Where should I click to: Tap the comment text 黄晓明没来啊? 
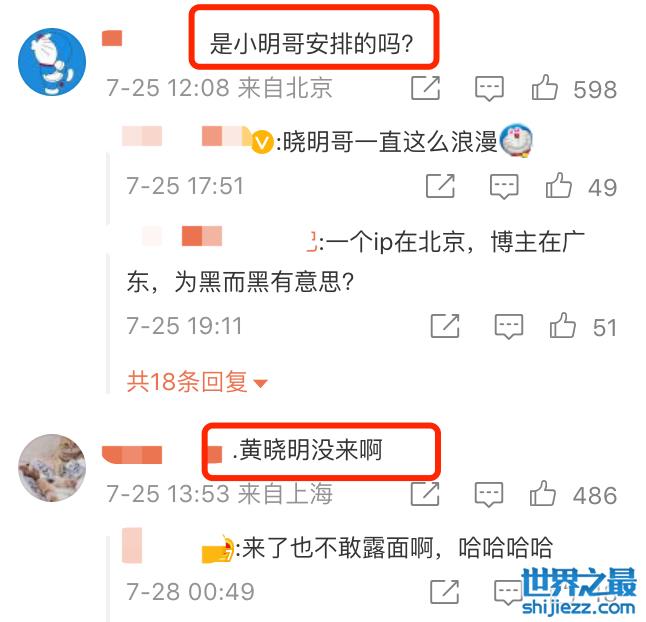tap(307, 450)
